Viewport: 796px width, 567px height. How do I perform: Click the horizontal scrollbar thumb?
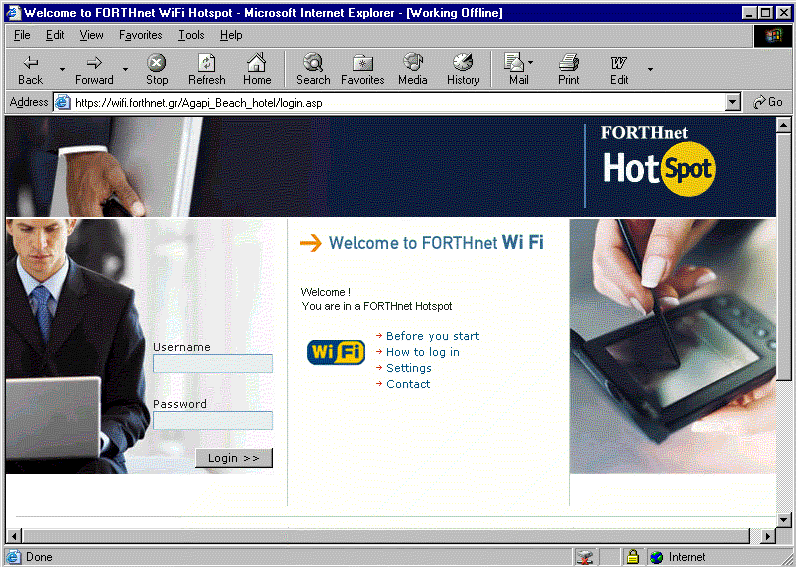[x=386, y=536]
